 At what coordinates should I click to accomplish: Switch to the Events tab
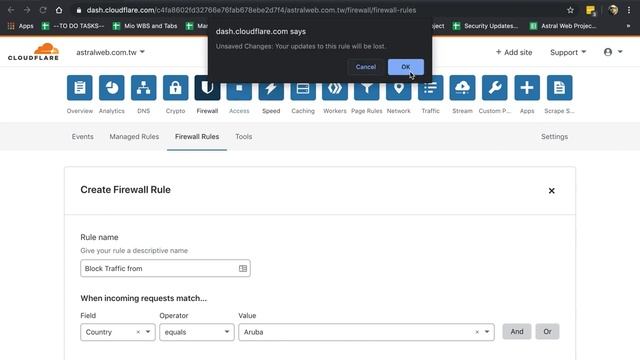coord(82,137)
